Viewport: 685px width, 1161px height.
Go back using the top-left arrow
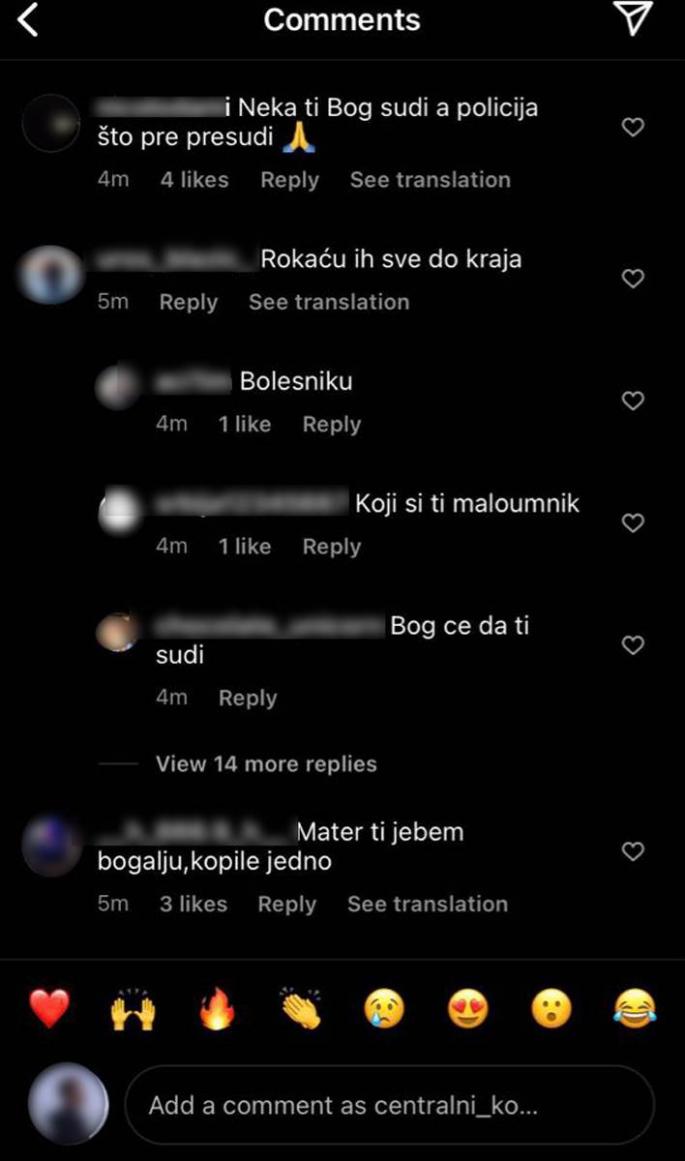[27, 19]
